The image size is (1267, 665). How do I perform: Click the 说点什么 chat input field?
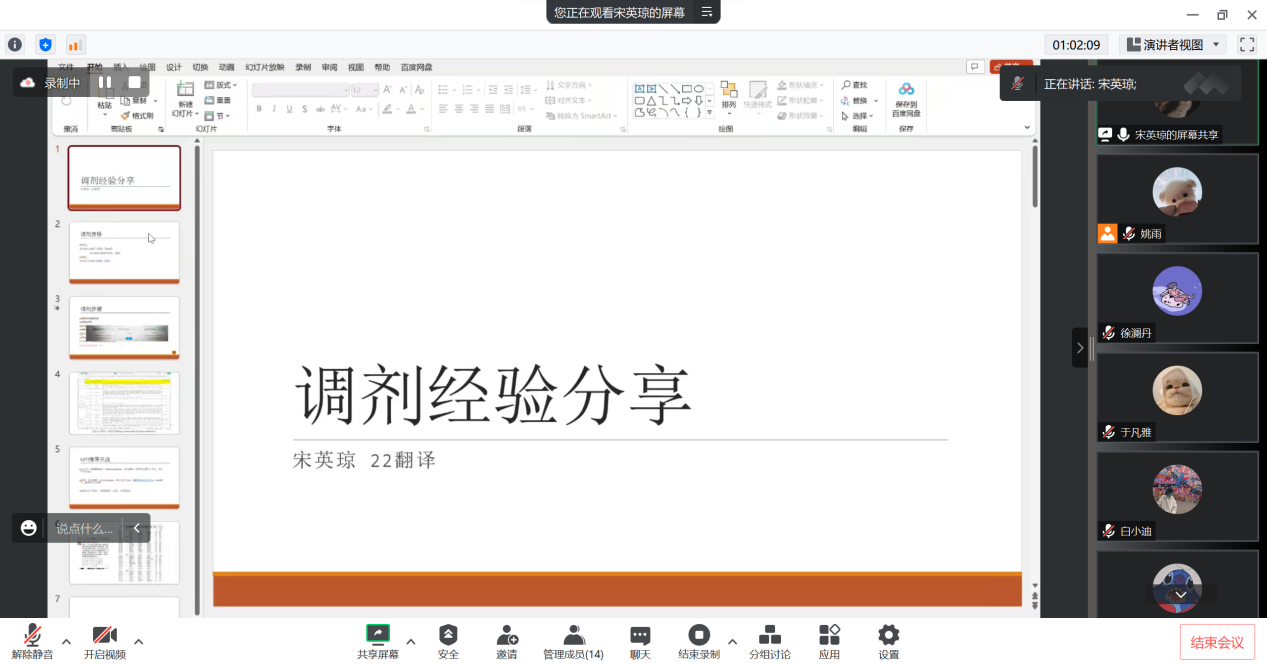click(x=84, y=528)
